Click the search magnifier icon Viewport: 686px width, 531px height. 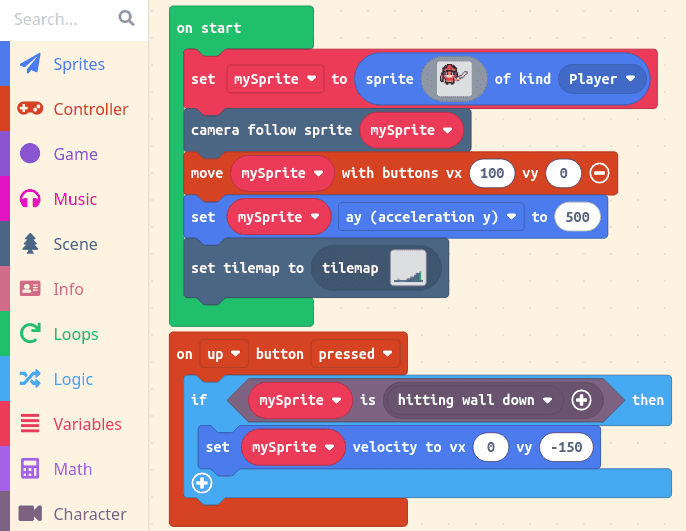click(x=125, y=18)
